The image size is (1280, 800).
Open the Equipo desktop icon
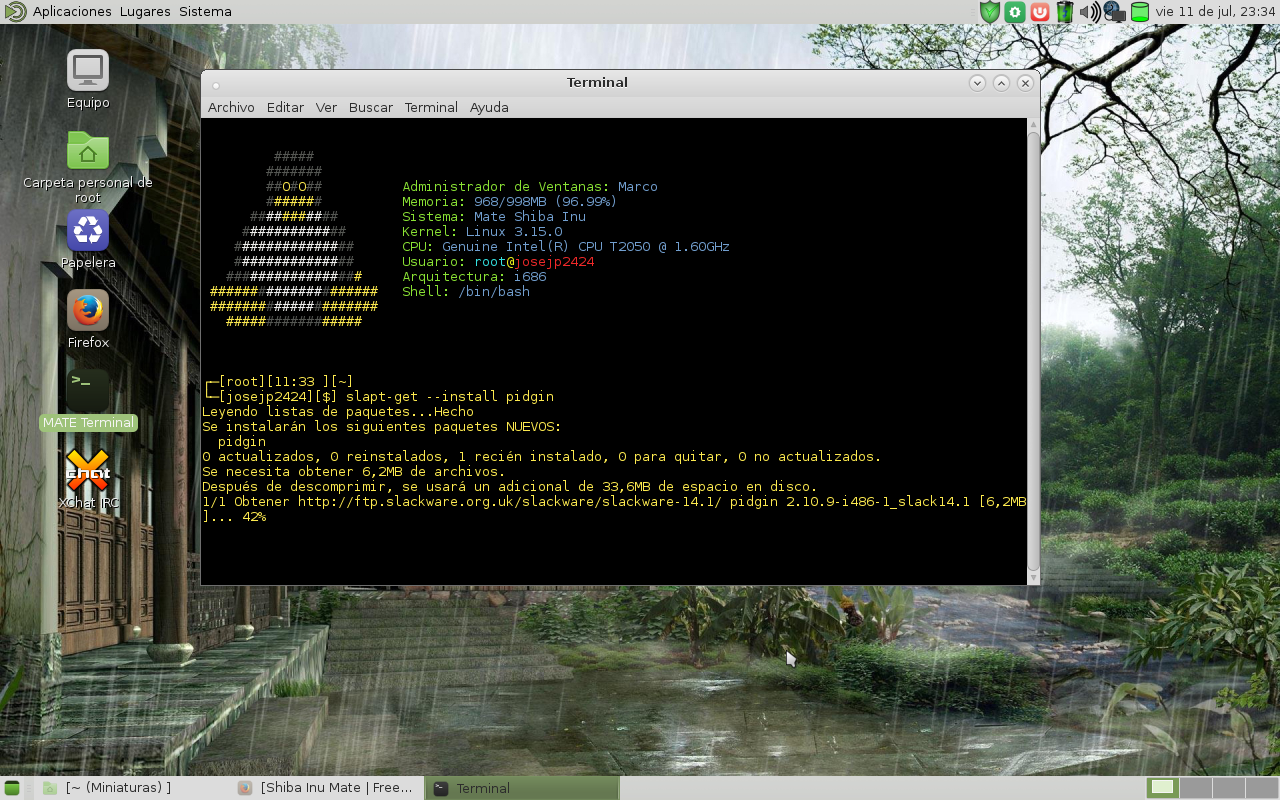(x=88, y=80)
